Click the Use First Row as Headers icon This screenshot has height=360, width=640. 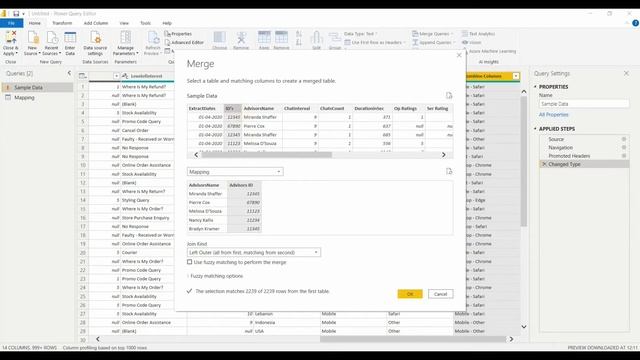tap(347, 42)
